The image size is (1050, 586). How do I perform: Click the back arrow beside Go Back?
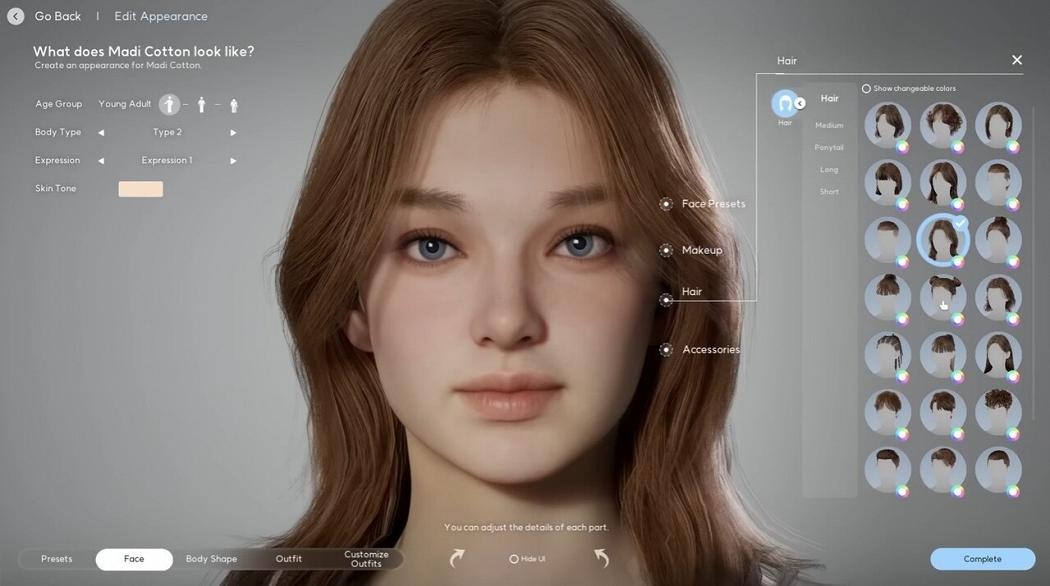click(x=13, y=15)
